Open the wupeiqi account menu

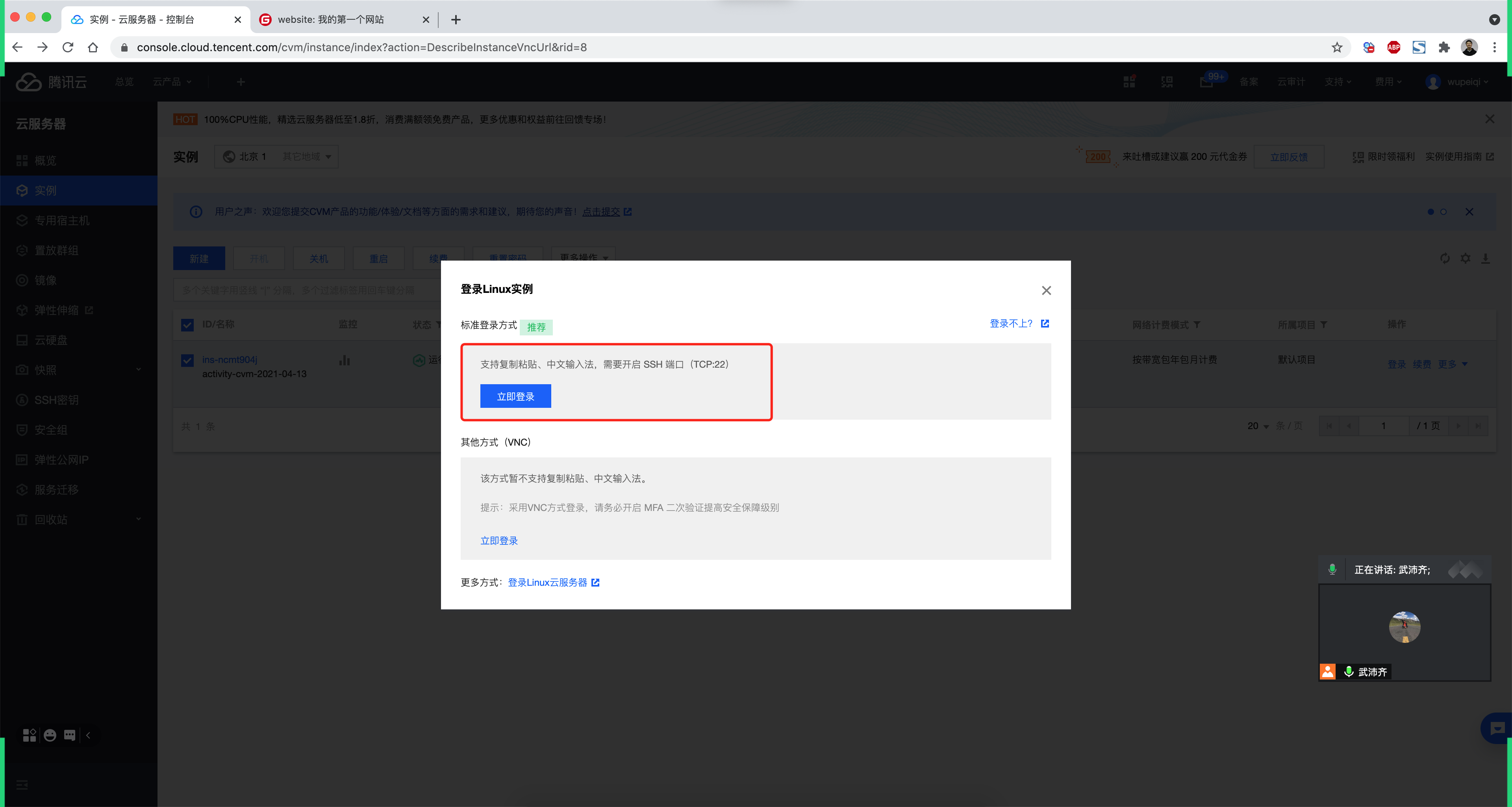(1457, 81)
